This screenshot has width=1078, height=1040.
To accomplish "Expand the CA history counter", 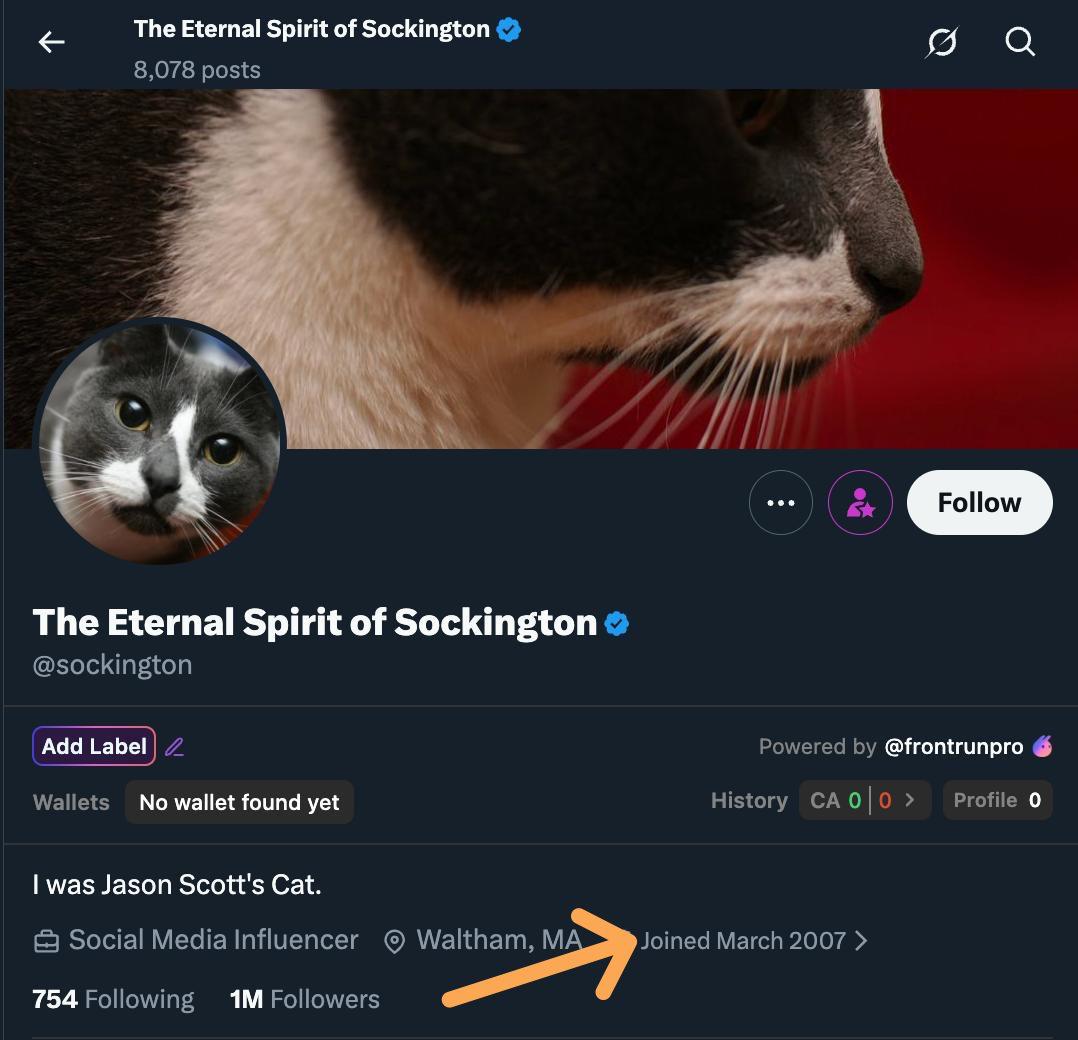I will [864, 800].
